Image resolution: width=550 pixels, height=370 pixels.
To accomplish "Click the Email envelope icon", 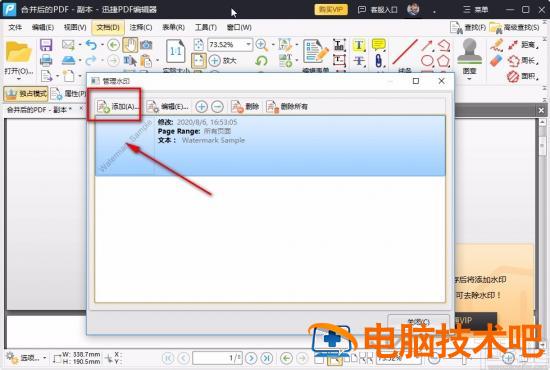I will pos(68,45).
